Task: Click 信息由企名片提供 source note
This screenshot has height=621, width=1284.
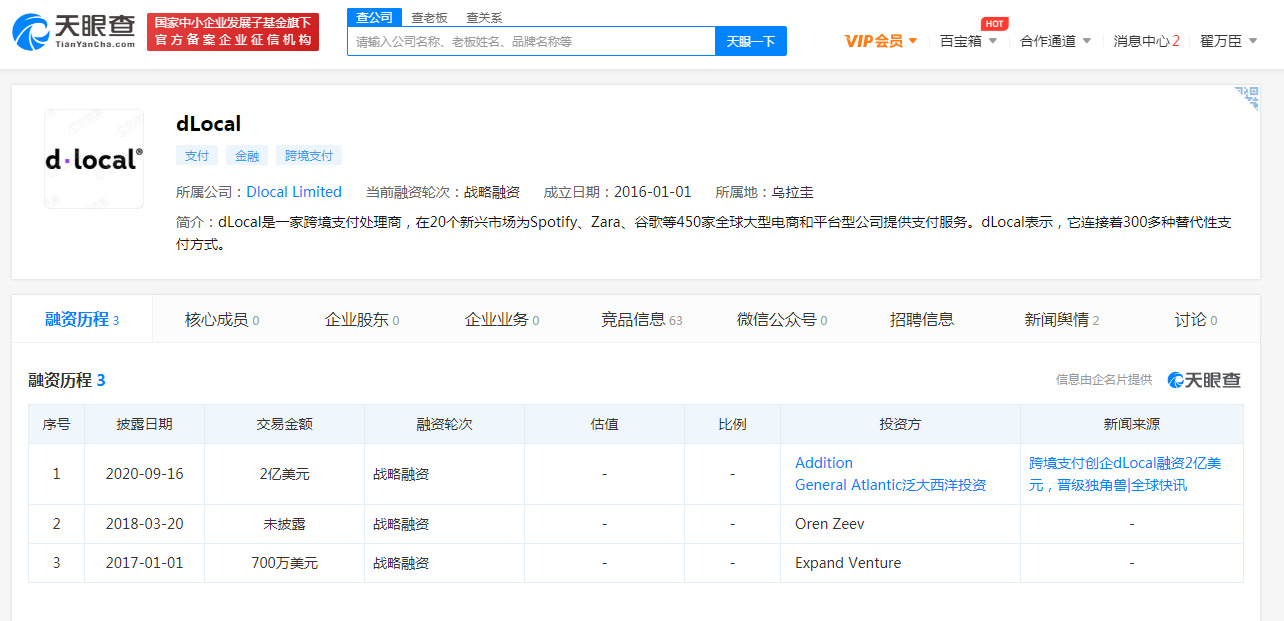Action: tap(1104, 380)
